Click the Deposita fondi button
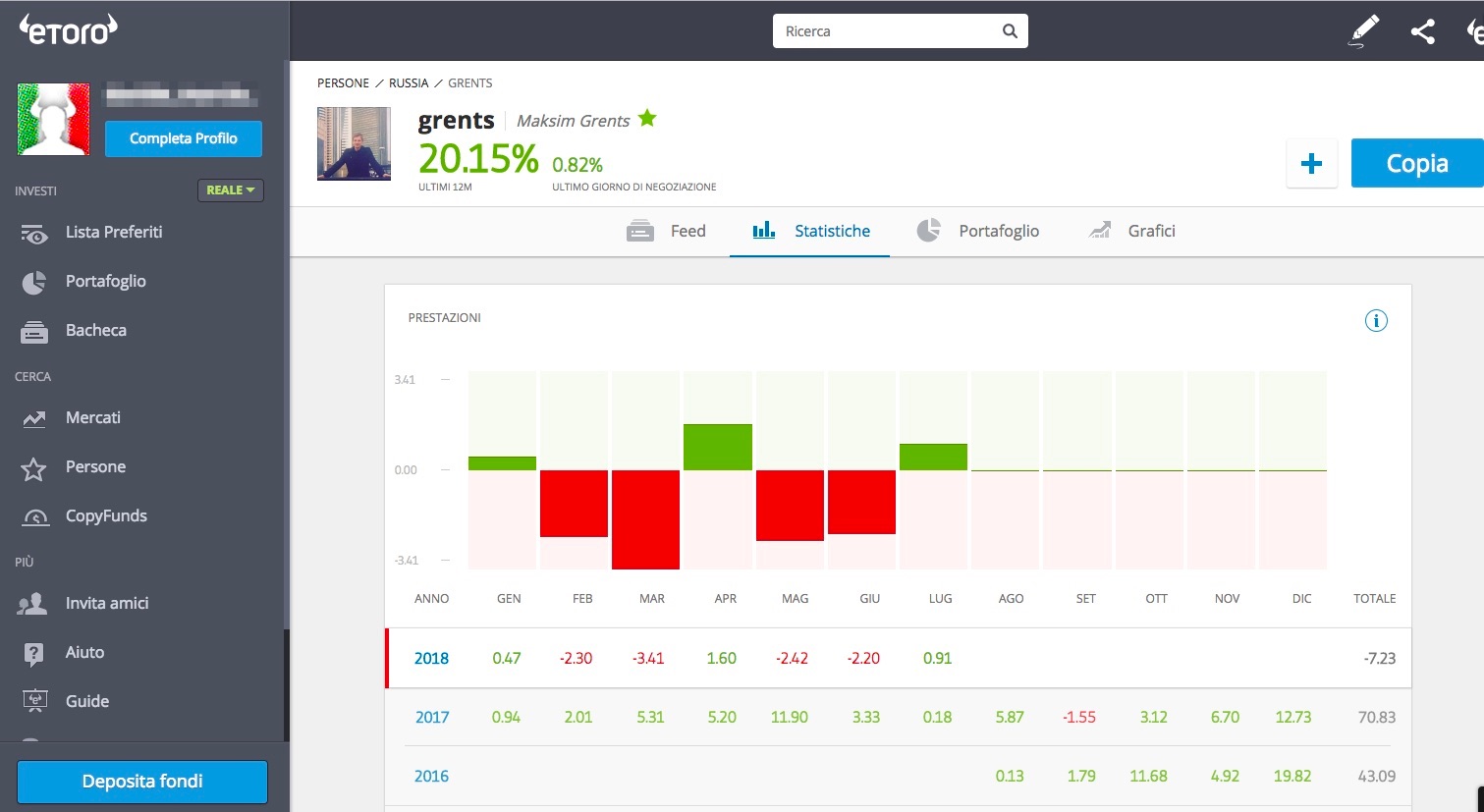This screenshot has height=812, width=1484. [142, 782]
